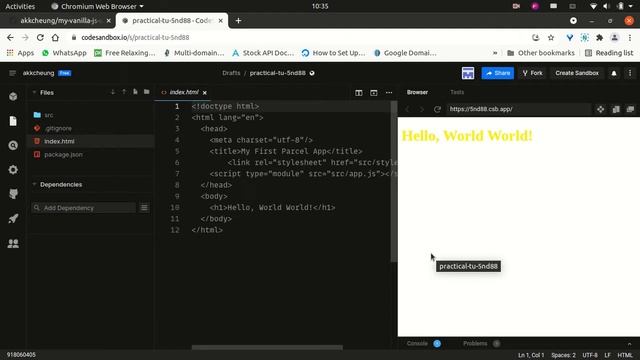
Task: Click the editor horizontal scrollbar
Action: [267, 348]
